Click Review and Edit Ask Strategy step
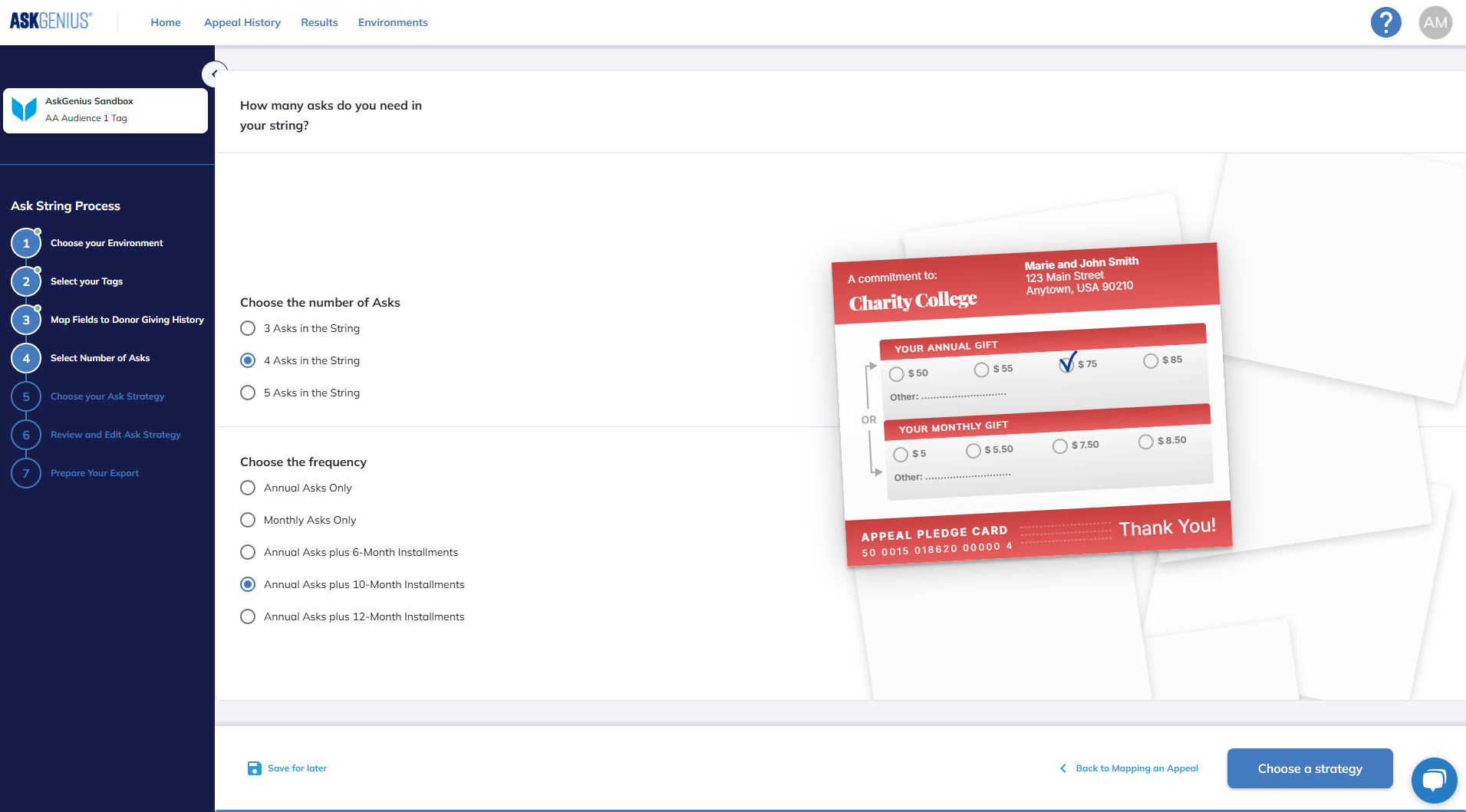Screen dimensions: 1466x812 116,435
